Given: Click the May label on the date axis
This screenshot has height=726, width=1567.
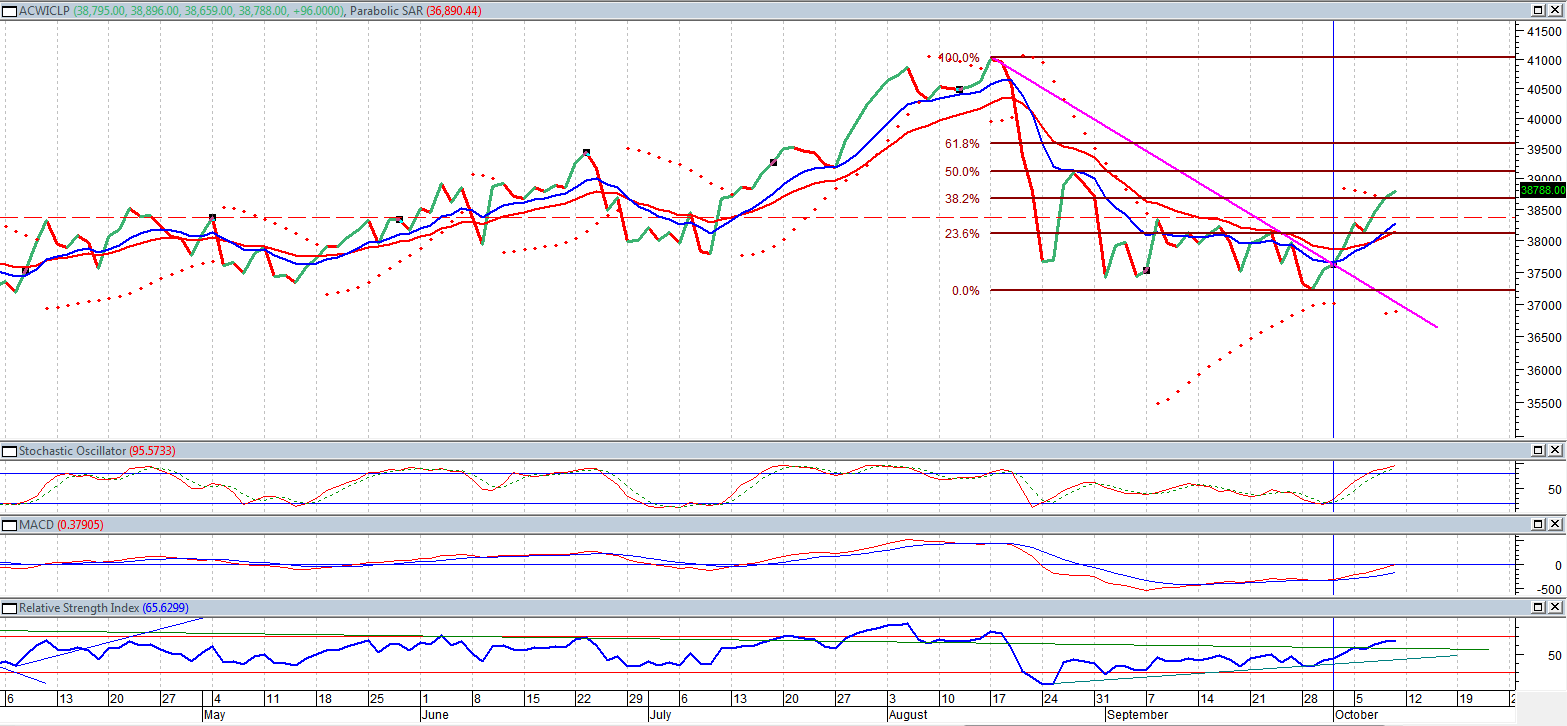Looking at the screenshot, I should 215,715.
